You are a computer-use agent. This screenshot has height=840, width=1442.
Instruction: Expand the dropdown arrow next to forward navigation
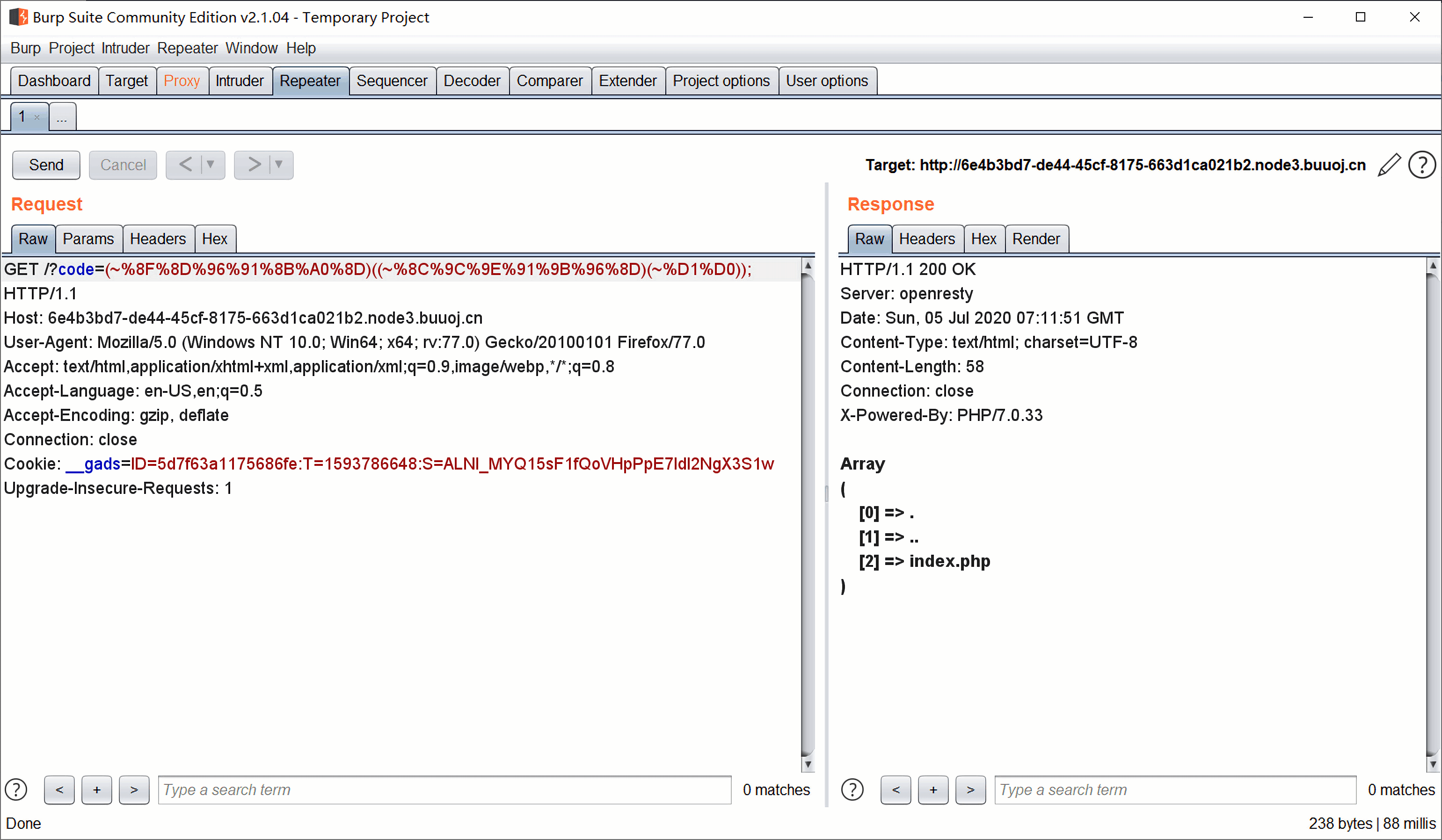tap(281, 165)
